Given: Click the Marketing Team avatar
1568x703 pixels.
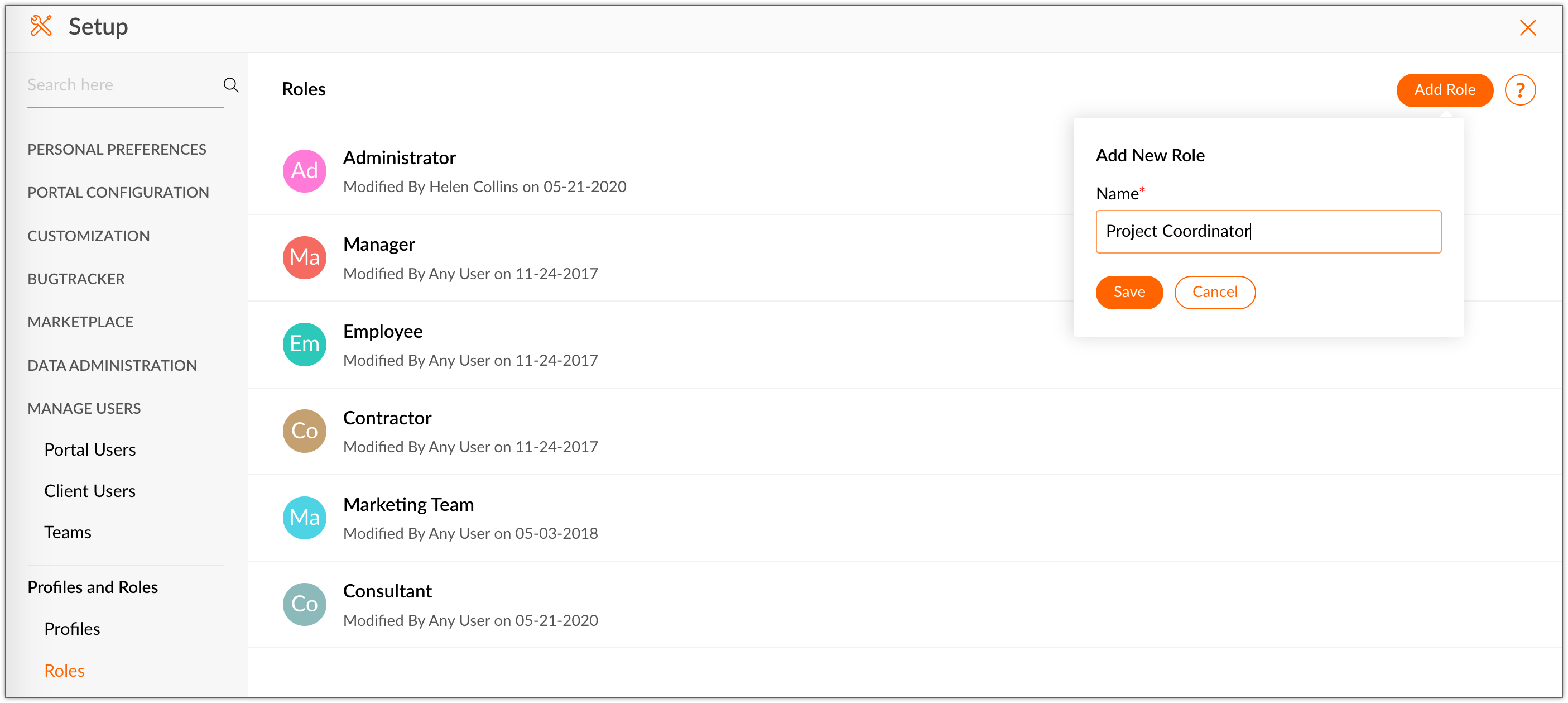Looking at the screenshot, I should point(304,517).
